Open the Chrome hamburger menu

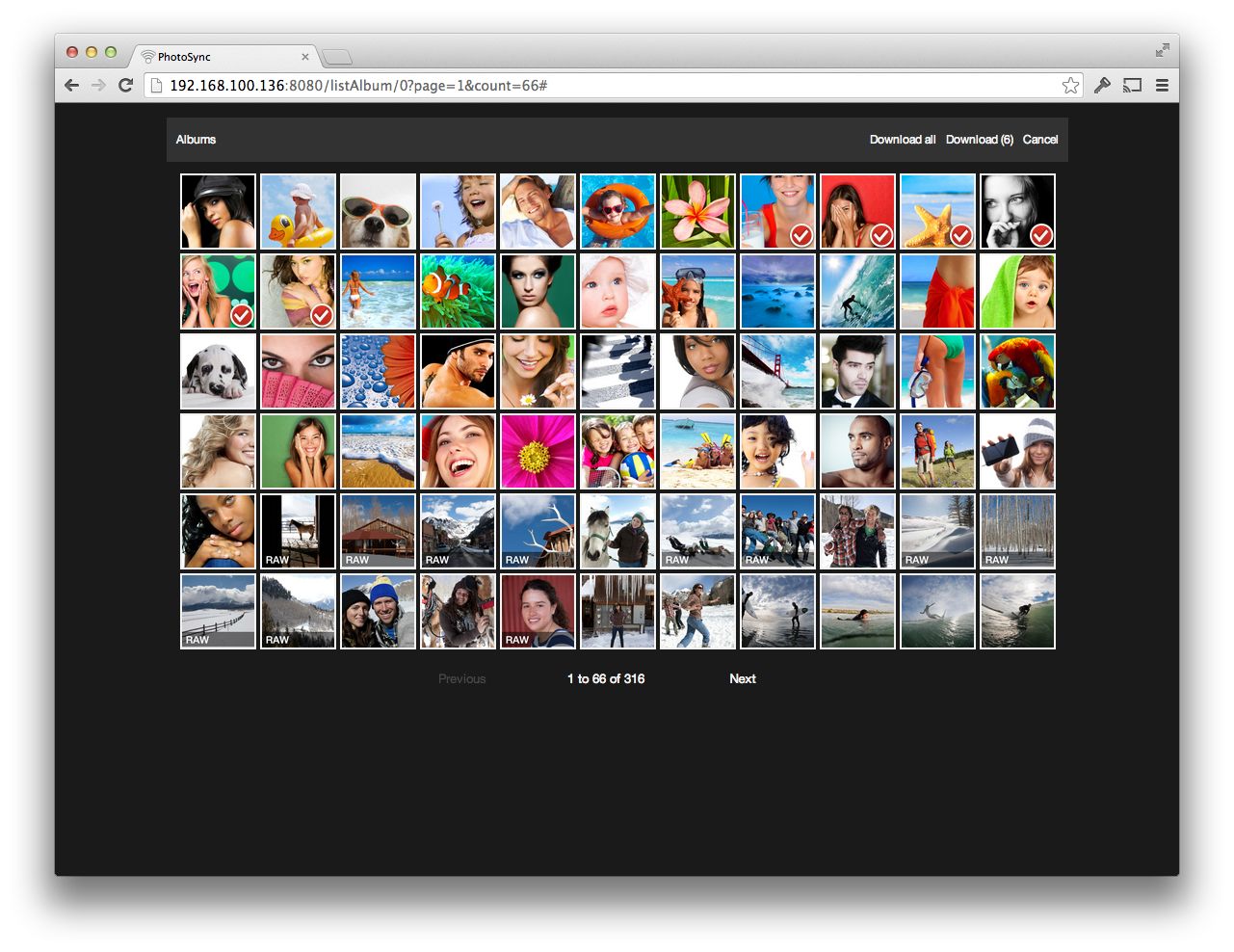pos(1163,86)
